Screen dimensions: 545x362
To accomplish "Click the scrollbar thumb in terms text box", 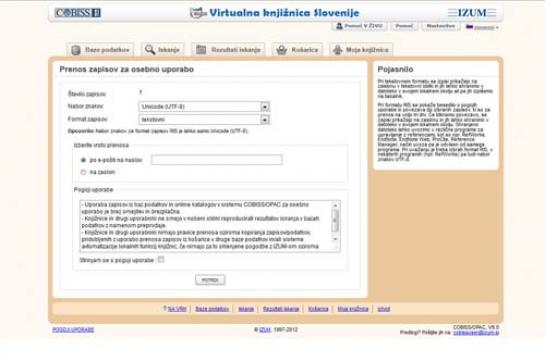I will [335, 220].
